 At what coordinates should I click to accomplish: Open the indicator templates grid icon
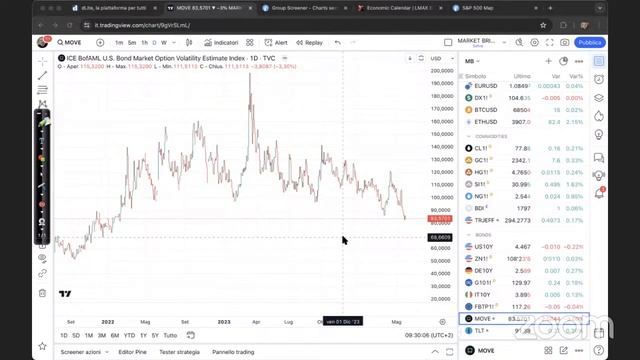click(250, 42)
